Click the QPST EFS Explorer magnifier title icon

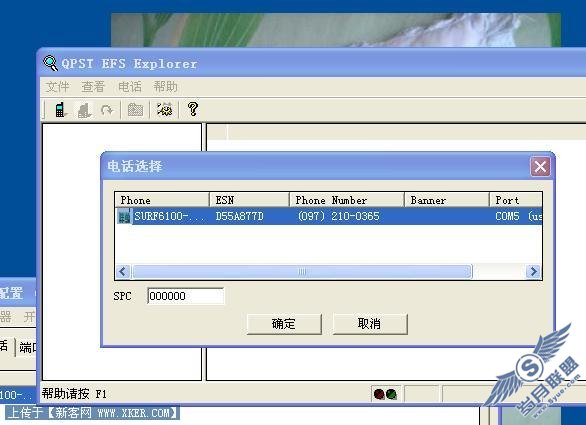point(50,63)
